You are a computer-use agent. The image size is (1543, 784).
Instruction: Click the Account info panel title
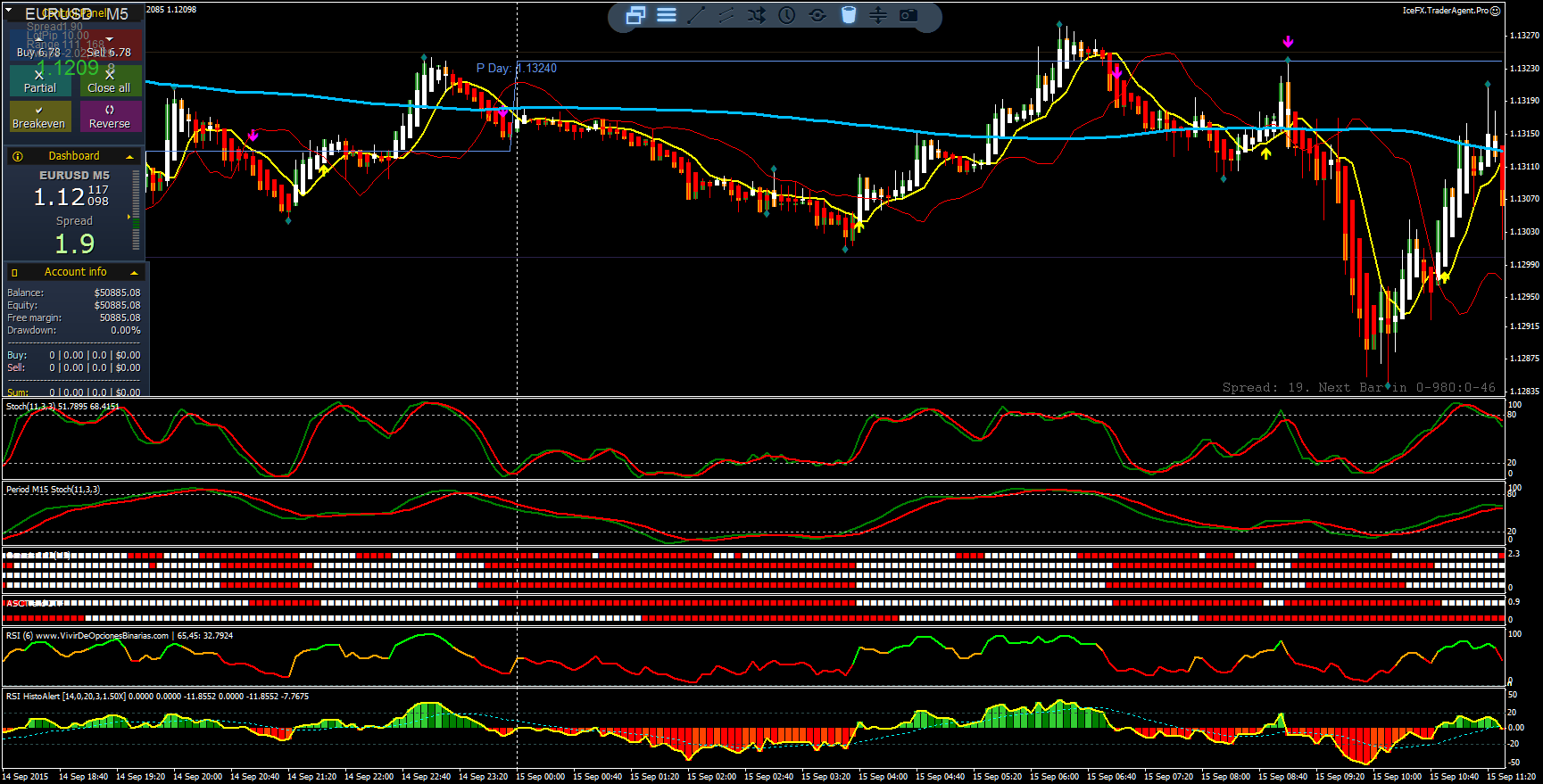point(76,272)
